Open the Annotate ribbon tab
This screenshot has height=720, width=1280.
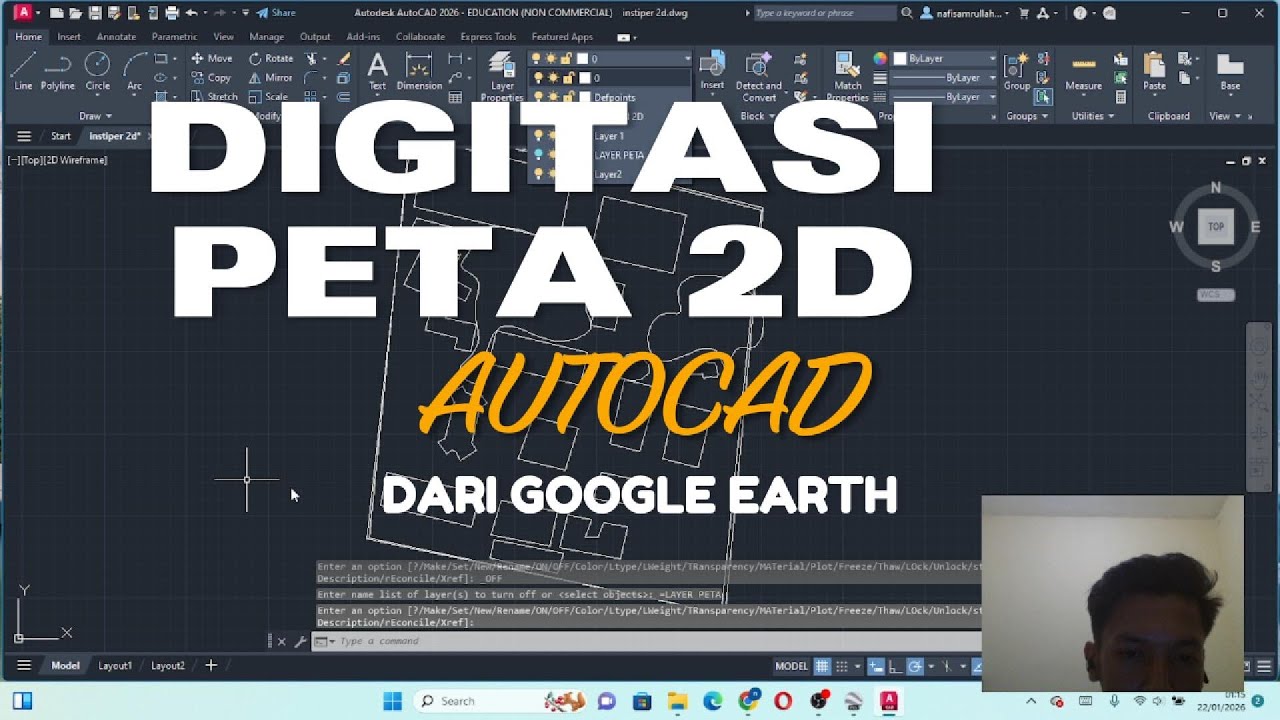click(x=116, y=37)
